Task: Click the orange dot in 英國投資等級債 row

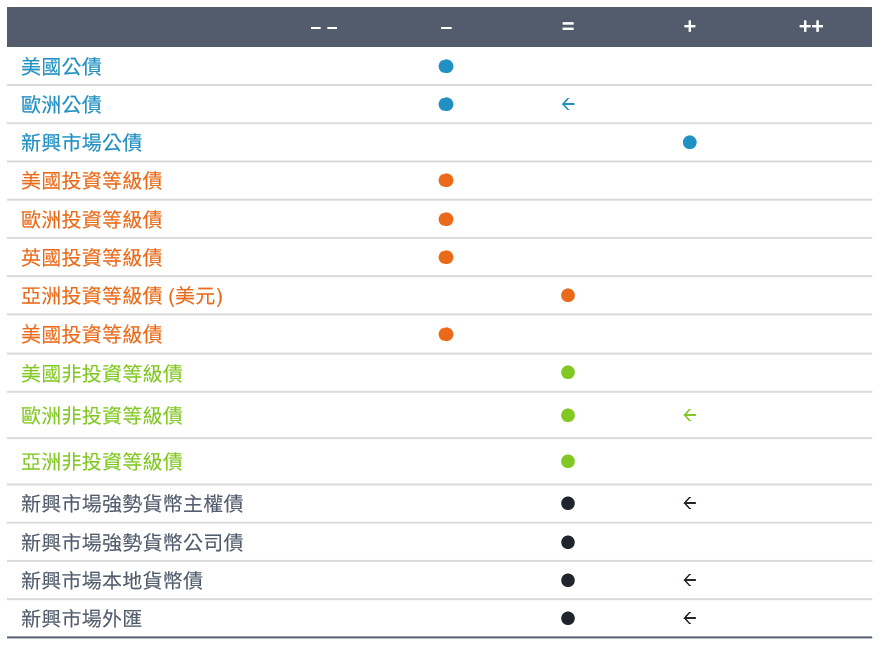Action: (x=446, y=257)
